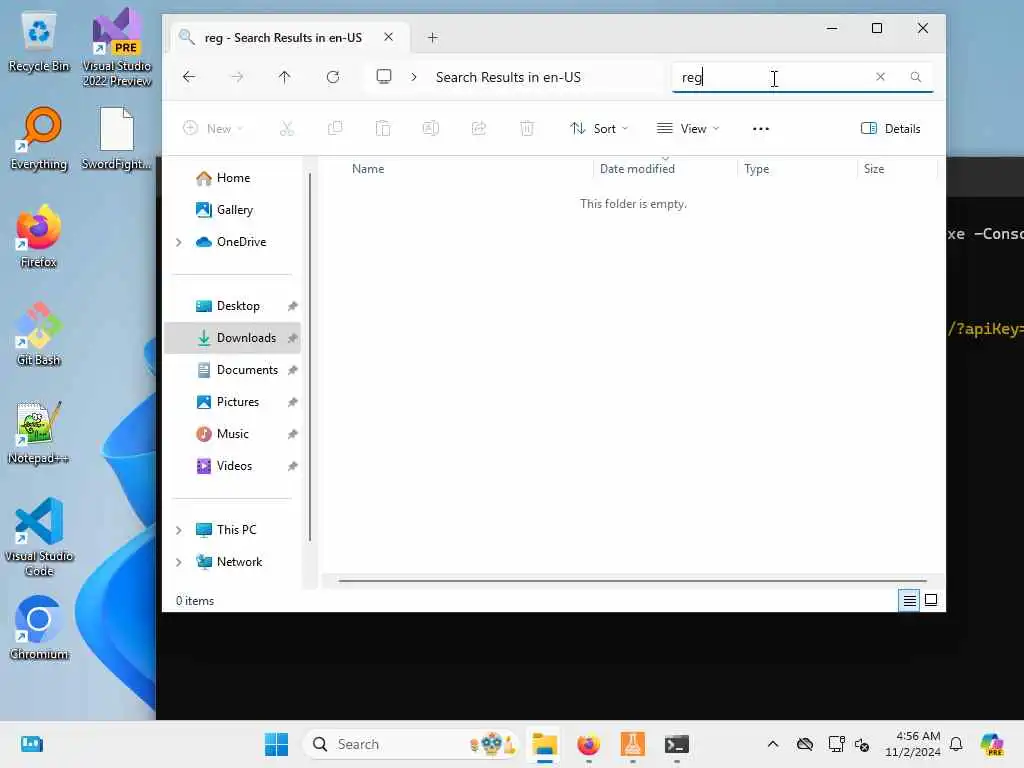Open the Desktop quick access folder

click(238, 306)
